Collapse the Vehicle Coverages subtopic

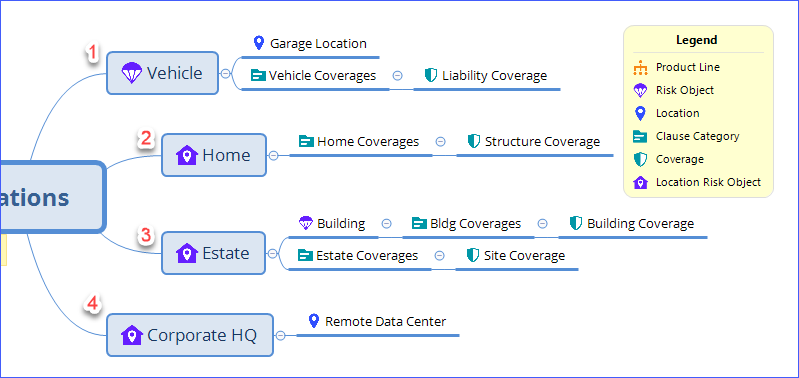tap(398, 76)
